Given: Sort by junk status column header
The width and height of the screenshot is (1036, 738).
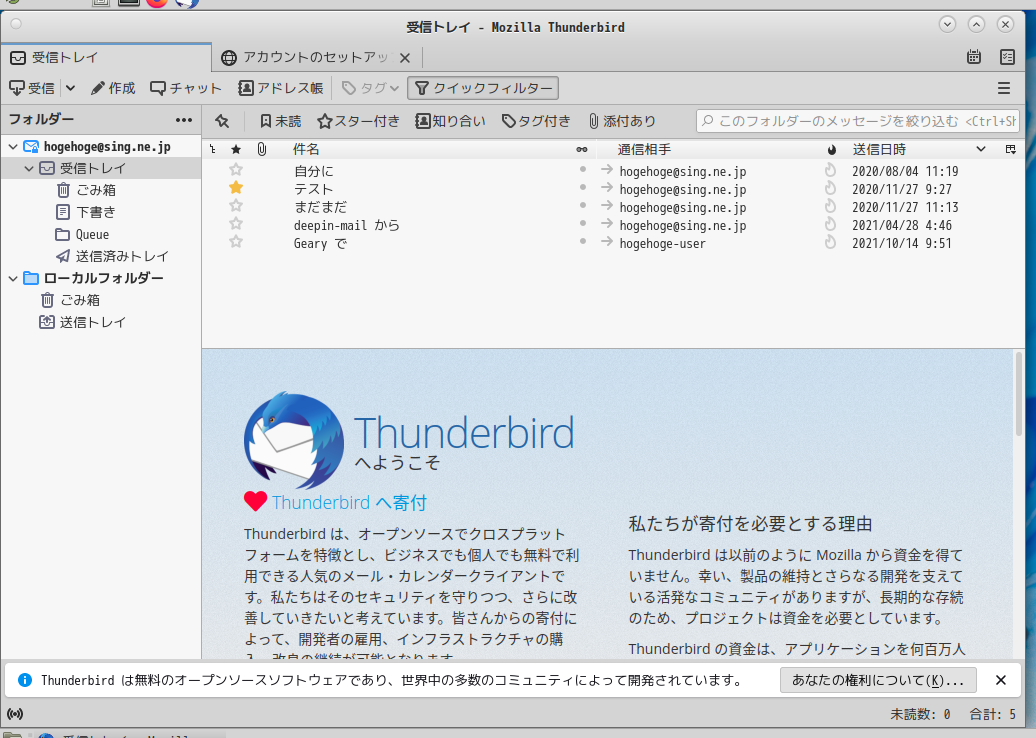Looking at the screenshot, I should pos(831,149).
